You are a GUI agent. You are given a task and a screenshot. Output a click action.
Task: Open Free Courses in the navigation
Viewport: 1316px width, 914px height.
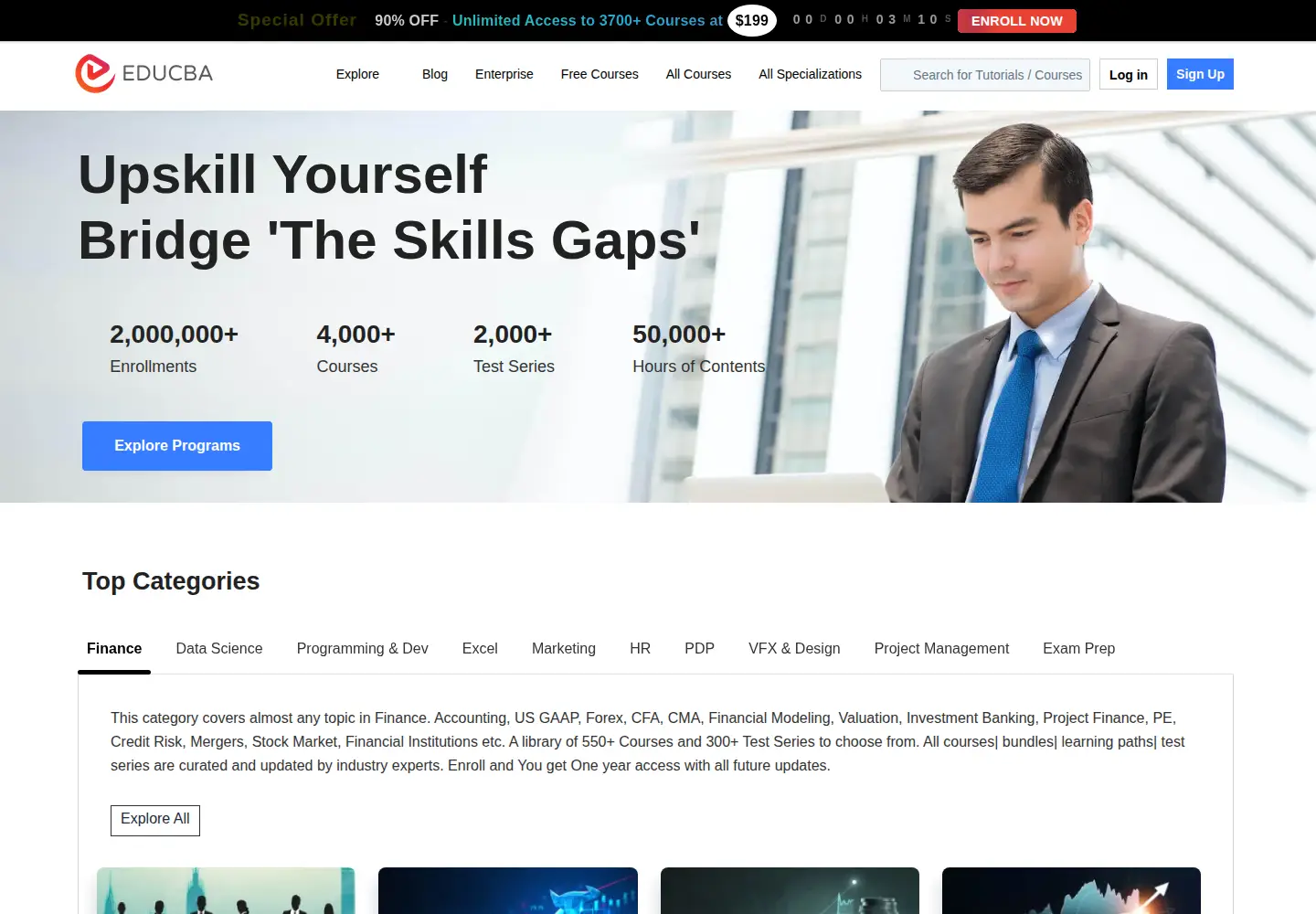[x=600, y=74]
